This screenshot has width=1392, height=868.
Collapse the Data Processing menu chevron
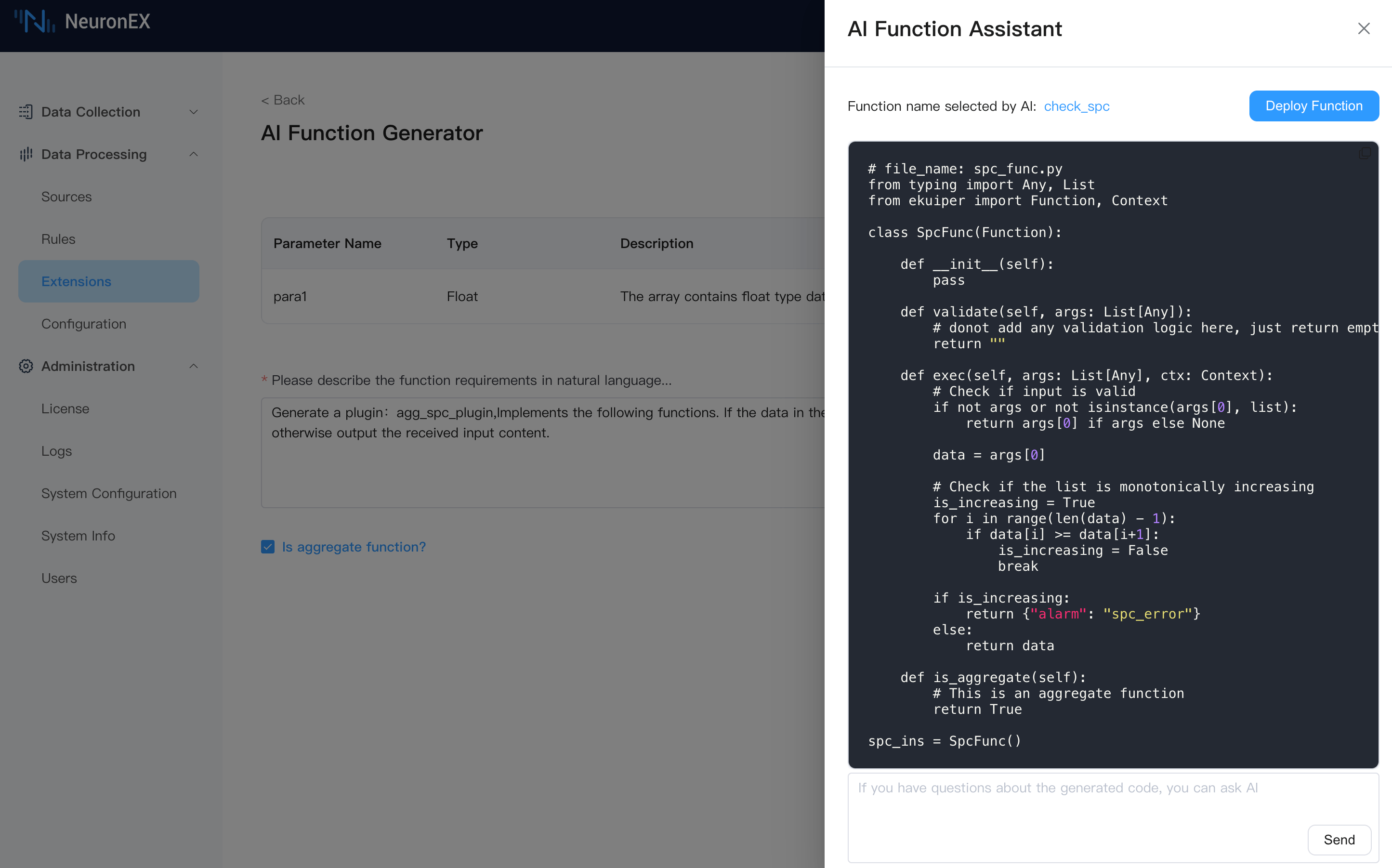click(194, 155)
